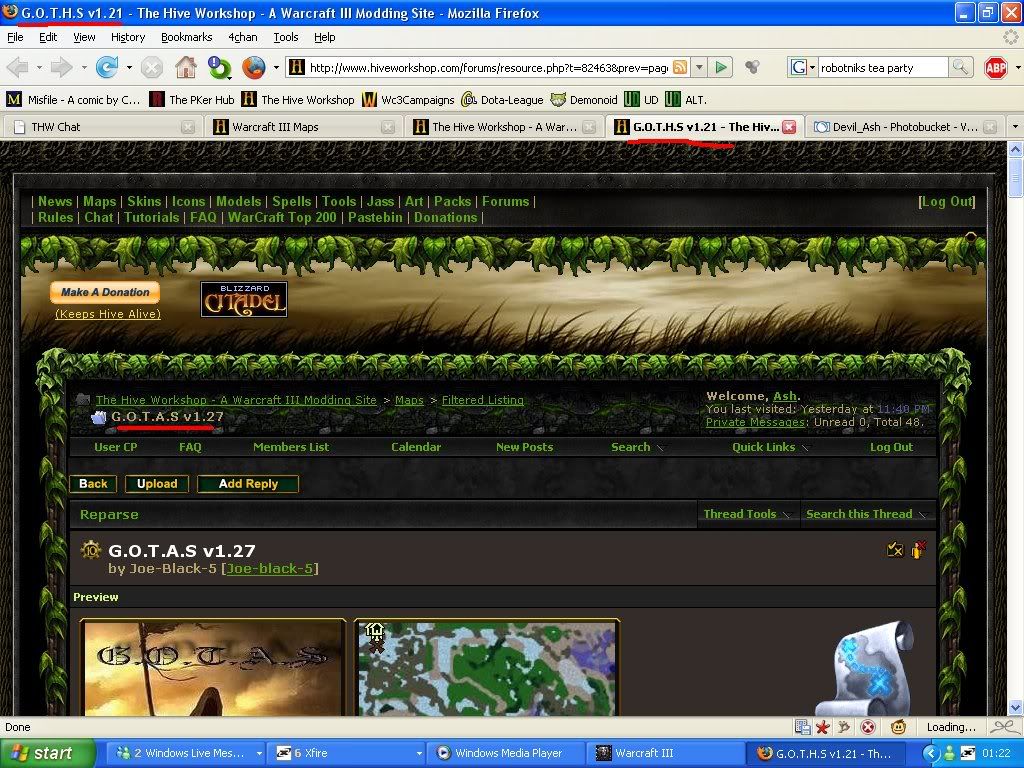The height and width of the screenshot is (768, 1024).
Task: Open Xfire group in the taskbar
Action: tap(347, 753)
